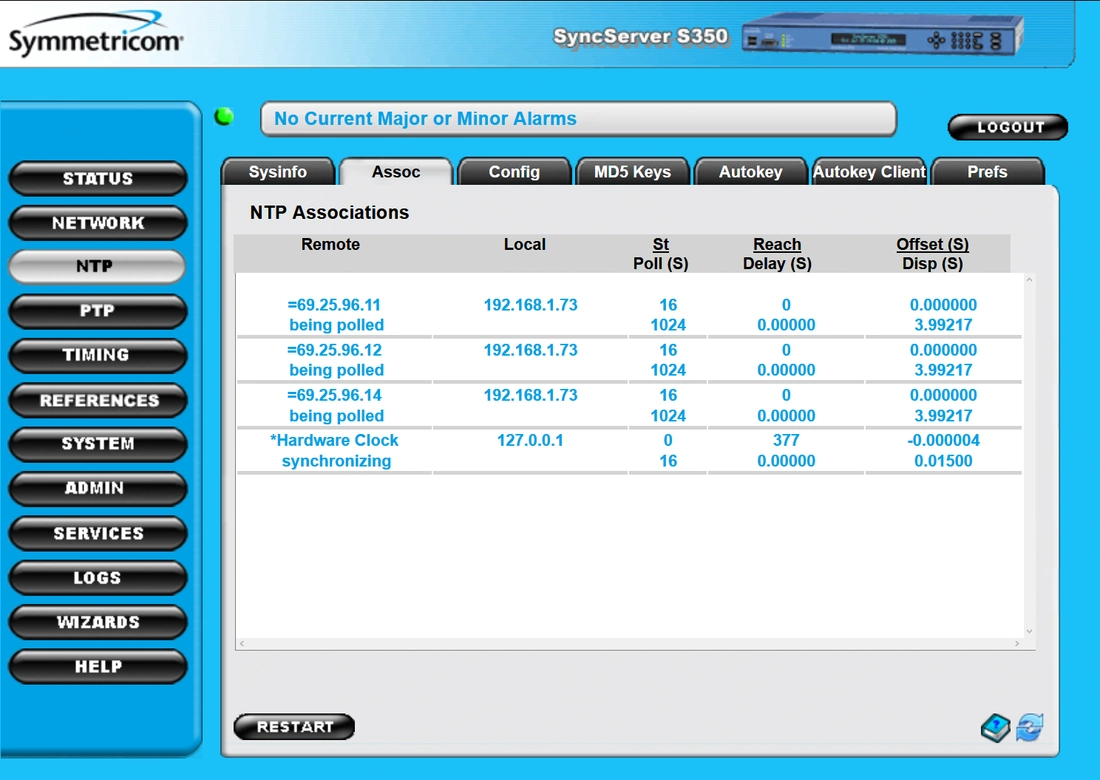Click the Reach column header link
The width and height of the screenshot is (1100, 780).
777,244
